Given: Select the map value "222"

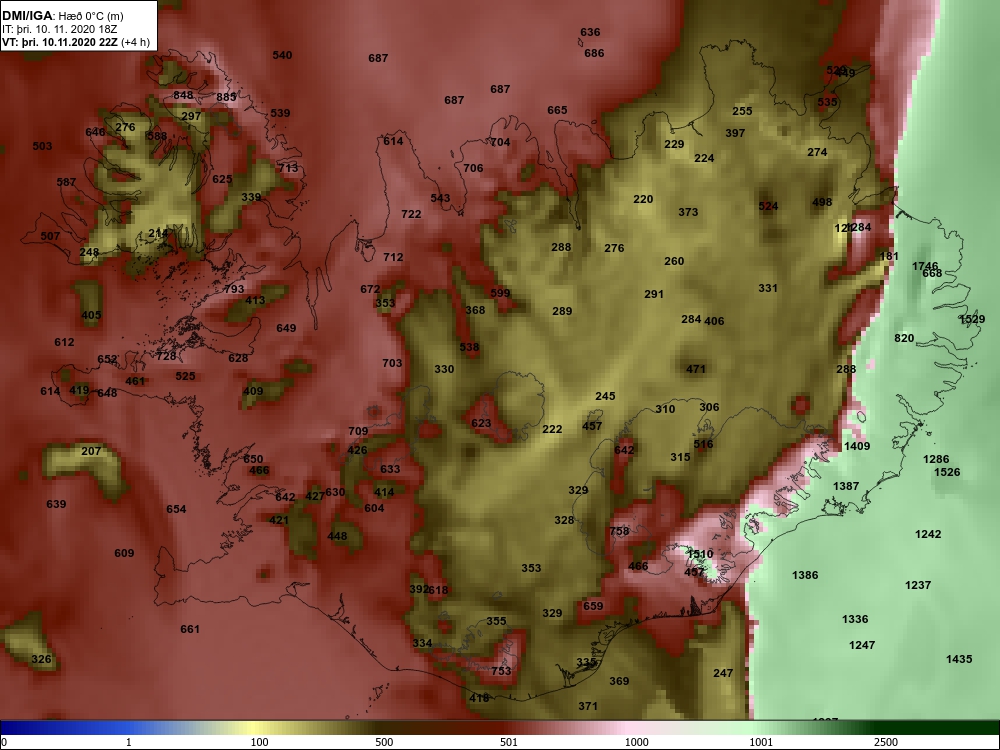Looking at the screenshot, I should coord(552,429).
